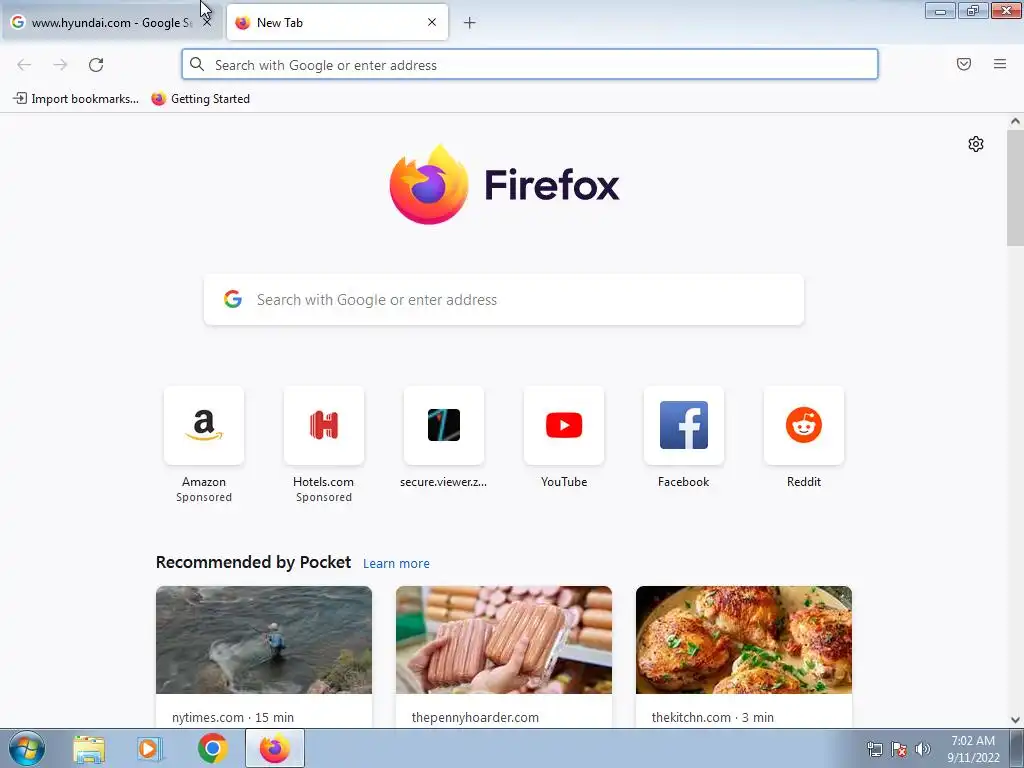
Task: Open new tab page settings gear
Action: 976,144
